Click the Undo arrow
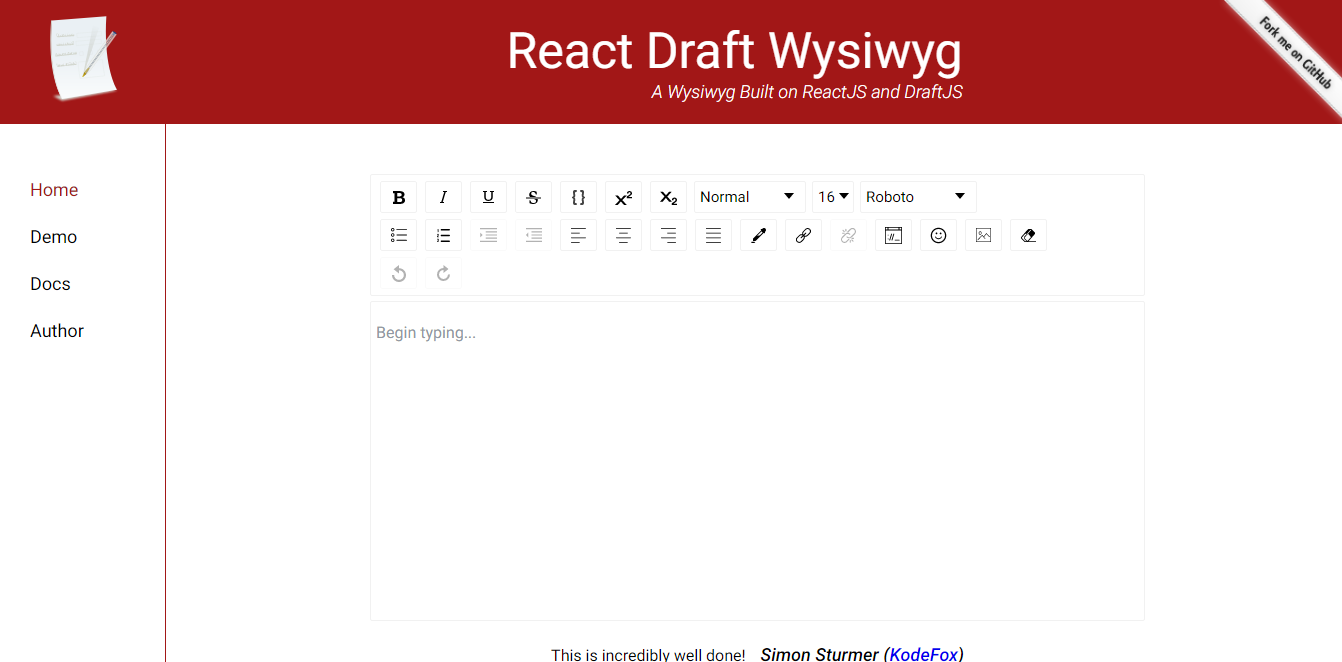This screenshot has width=1342, height=662. (398, 273)
